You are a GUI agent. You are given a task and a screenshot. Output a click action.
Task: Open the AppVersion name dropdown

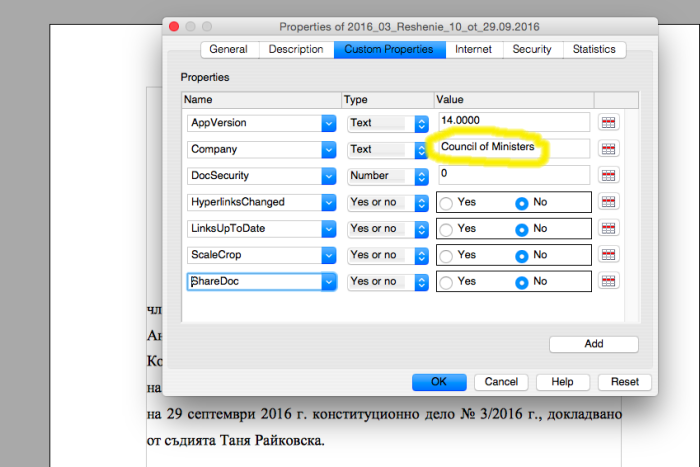point(328,122)
